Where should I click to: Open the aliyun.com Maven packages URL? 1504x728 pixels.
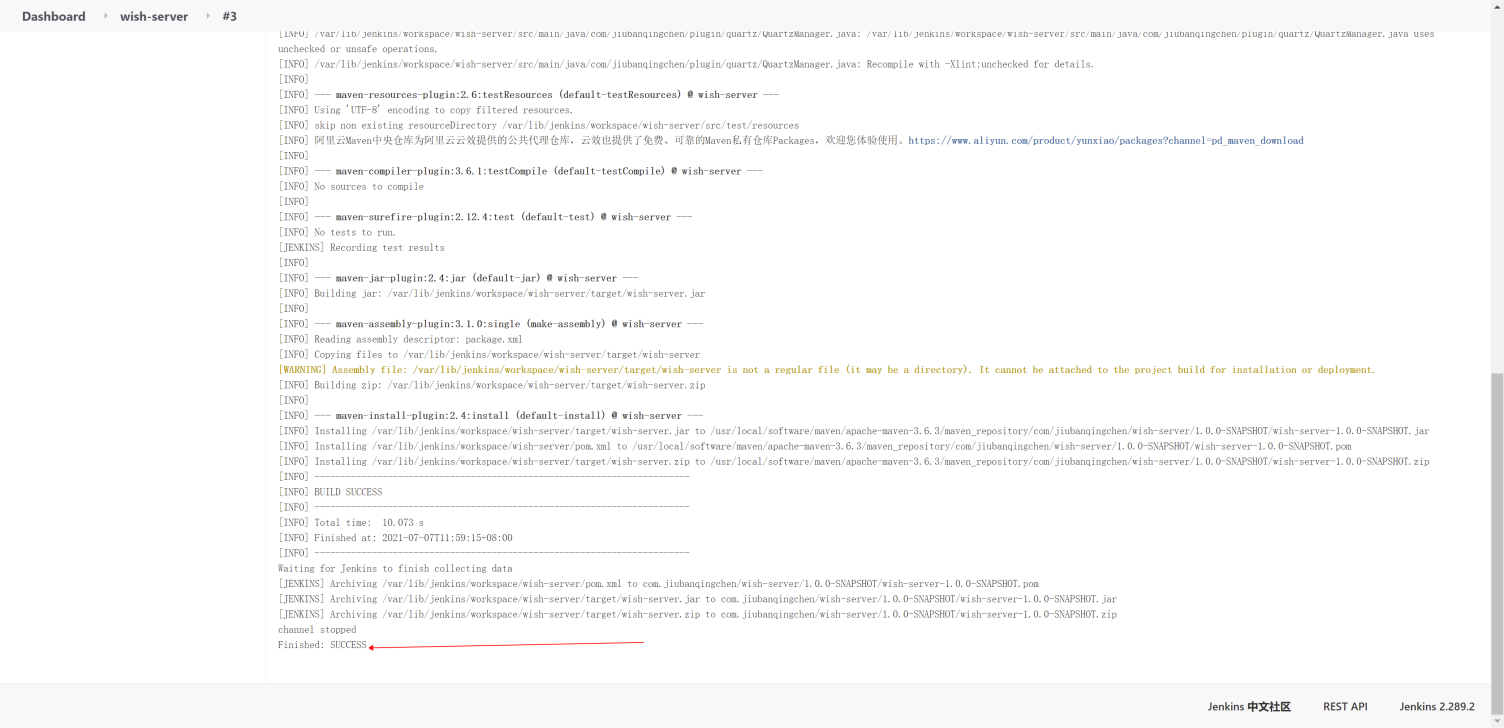click(x=1105, y=141)
